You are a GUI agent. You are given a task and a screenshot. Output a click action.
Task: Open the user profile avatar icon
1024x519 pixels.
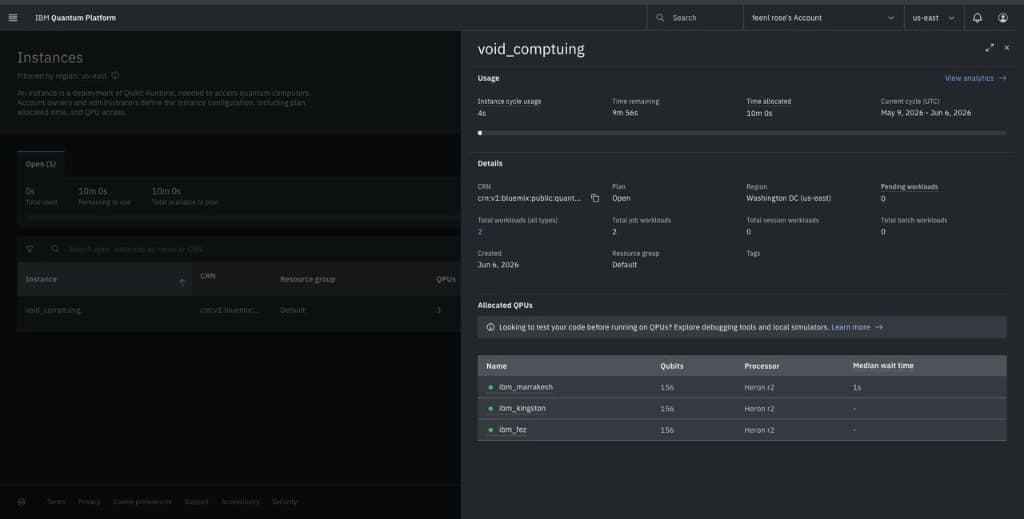pos(1002,18)
